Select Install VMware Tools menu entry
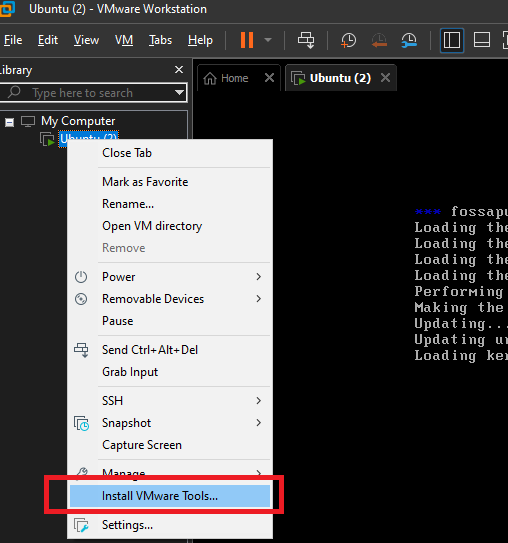Image resolution: width=508 pixels, height=543 pixels. pyautogui.click(x=170, y=496)
